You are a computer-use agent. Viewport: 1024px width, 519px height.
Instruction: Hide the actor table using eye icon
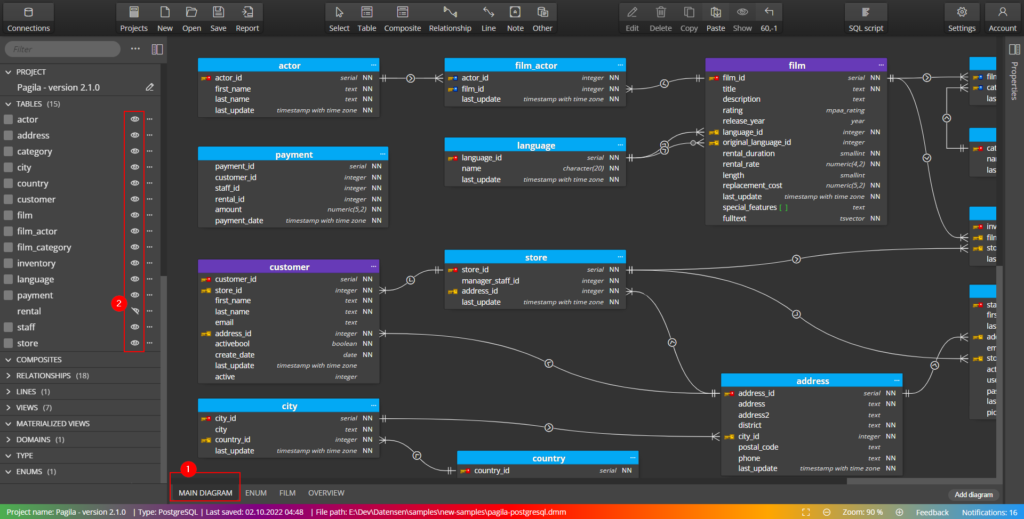[135, 119]
